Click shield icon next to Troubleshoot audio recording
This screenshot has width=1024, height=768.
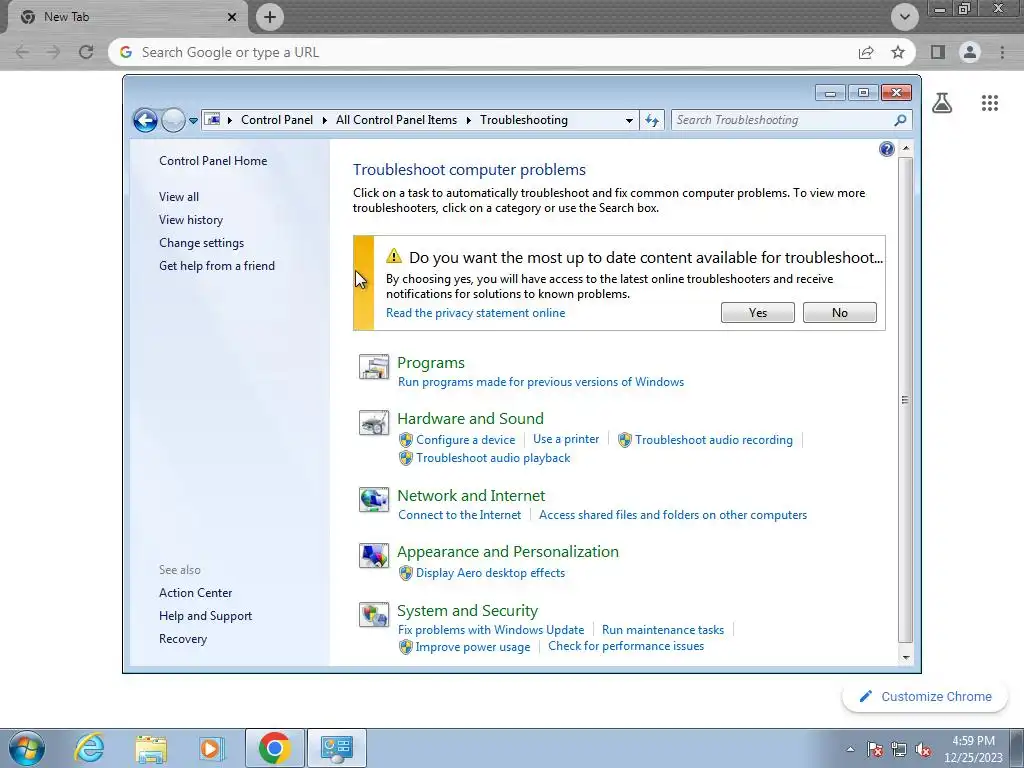coord(625,440)
